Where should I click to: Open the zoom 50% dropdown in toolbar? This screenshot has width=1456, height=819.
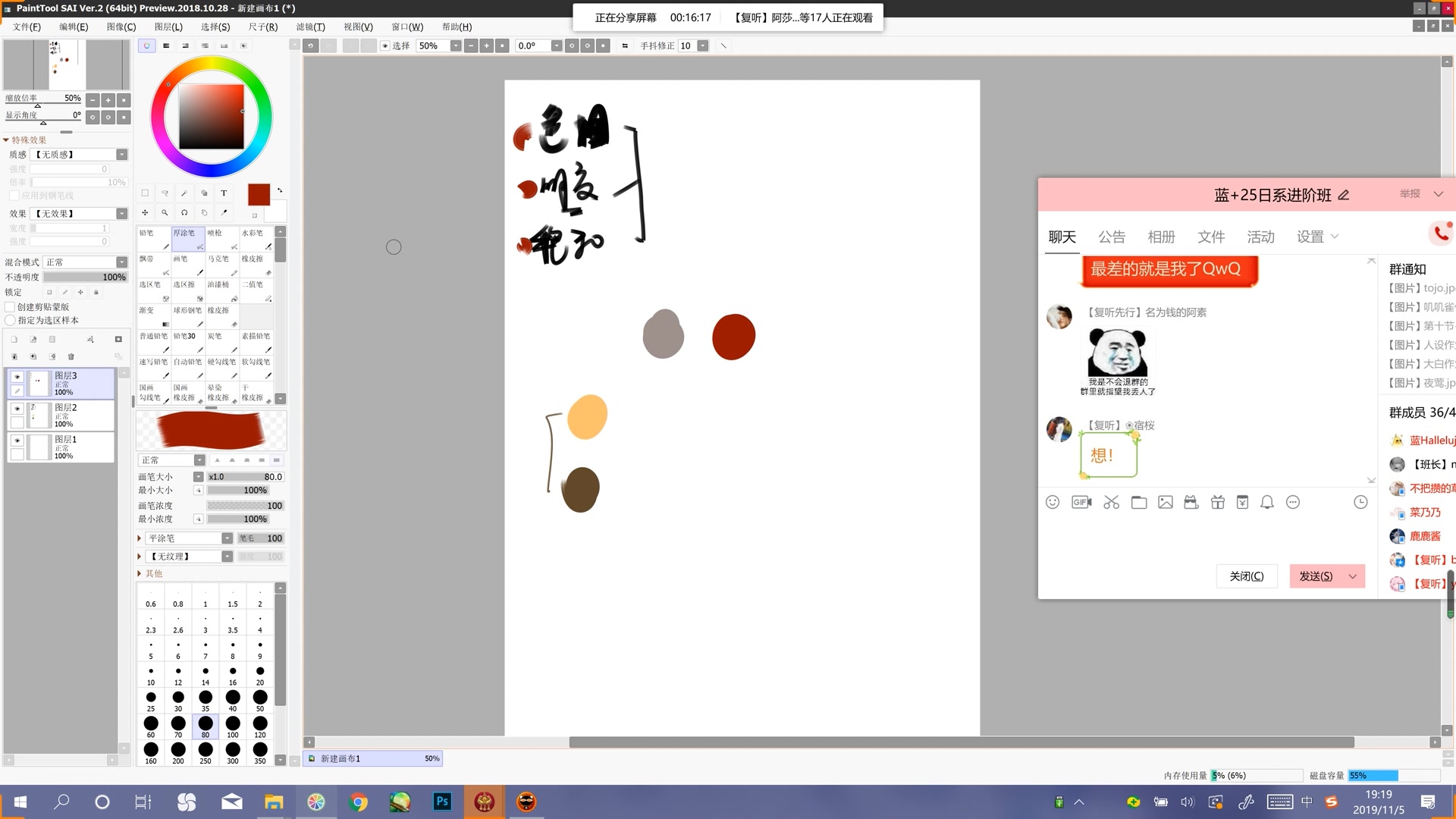(x=456, y=45)
